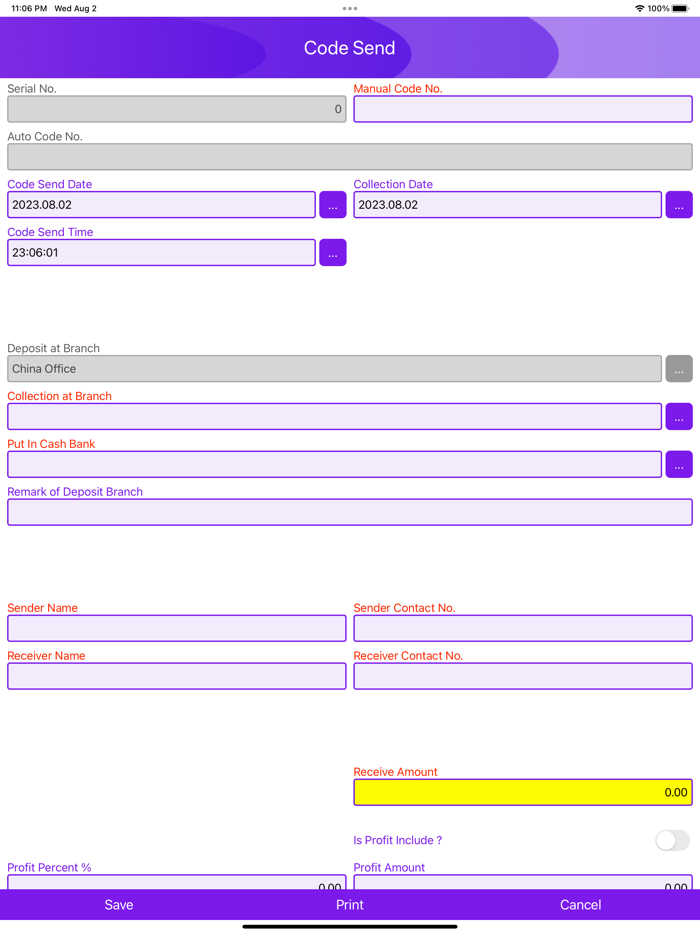Open the Collection Date picker ellipsis
Image resolution: width=700 pixels, height=934 pixels.
(679, 204)
